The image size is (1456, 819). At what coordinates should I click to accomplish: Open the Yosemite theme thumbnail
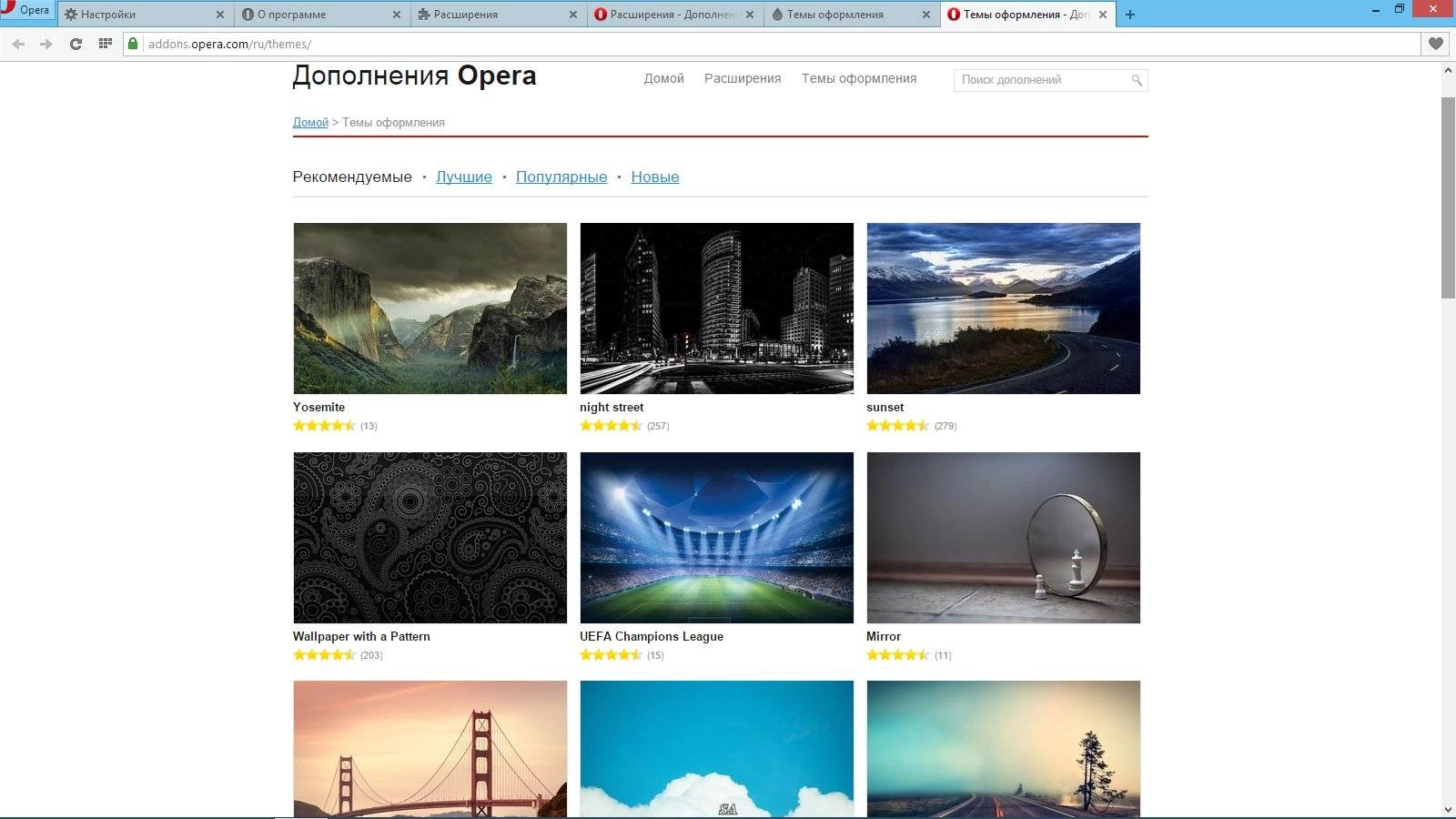(430, 308)
